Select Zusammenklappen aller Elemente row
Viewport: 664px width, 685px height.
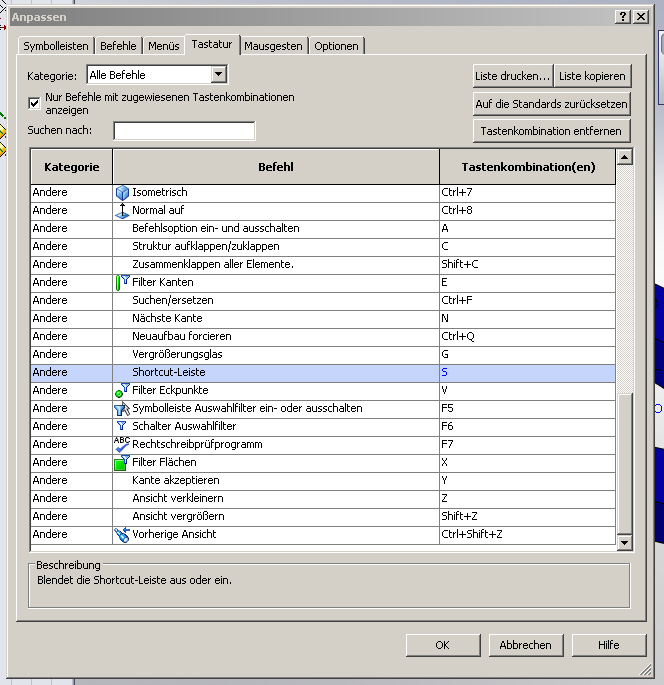tap(323, 264)
